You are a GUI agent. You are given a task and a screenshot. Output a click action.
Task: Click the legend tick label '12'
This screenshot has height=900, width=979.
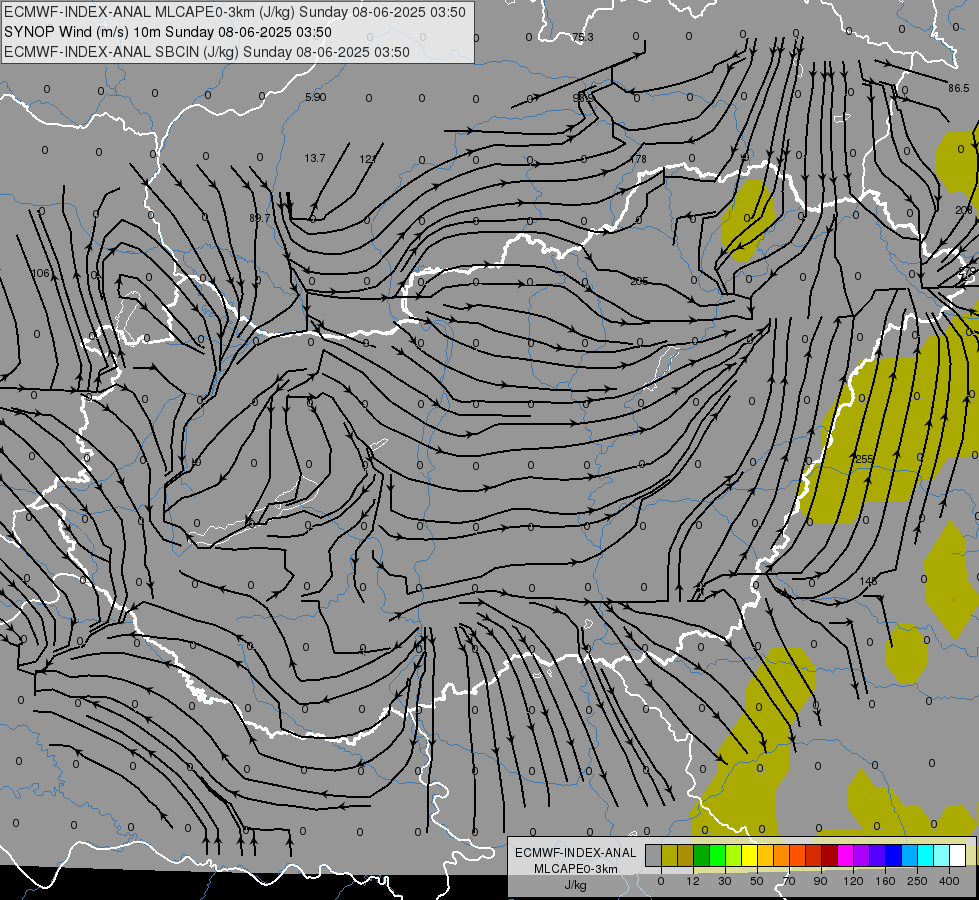pyautogui.click(x=693, y=881)
